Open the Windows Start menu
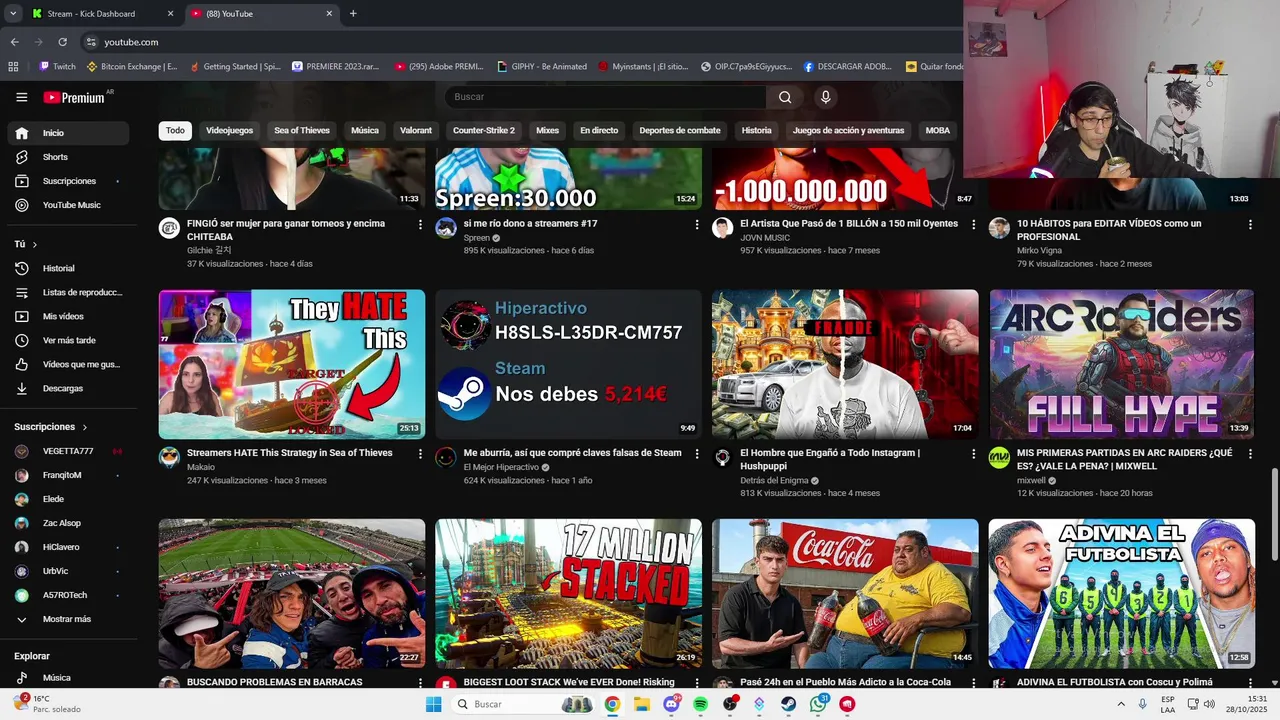 point(433,704)
